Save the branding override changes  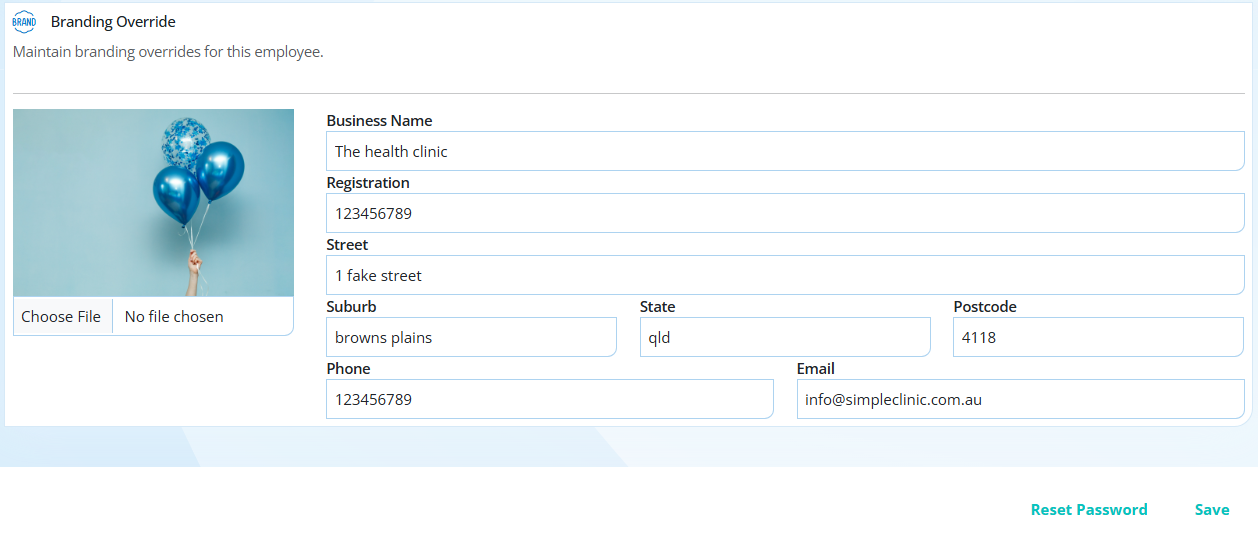1212,510
